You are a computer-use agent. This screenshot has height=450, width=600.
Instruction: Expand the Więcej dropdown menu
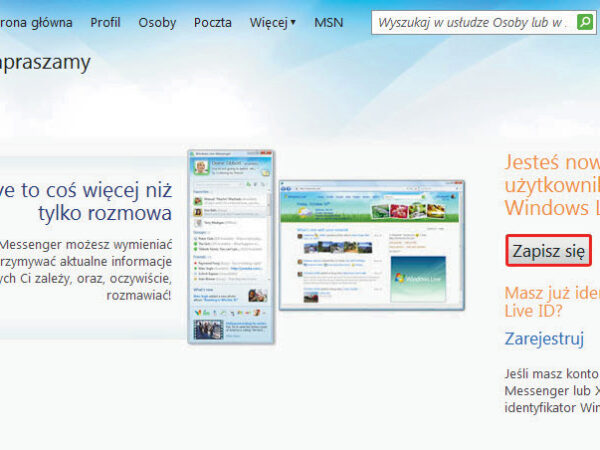272,21
